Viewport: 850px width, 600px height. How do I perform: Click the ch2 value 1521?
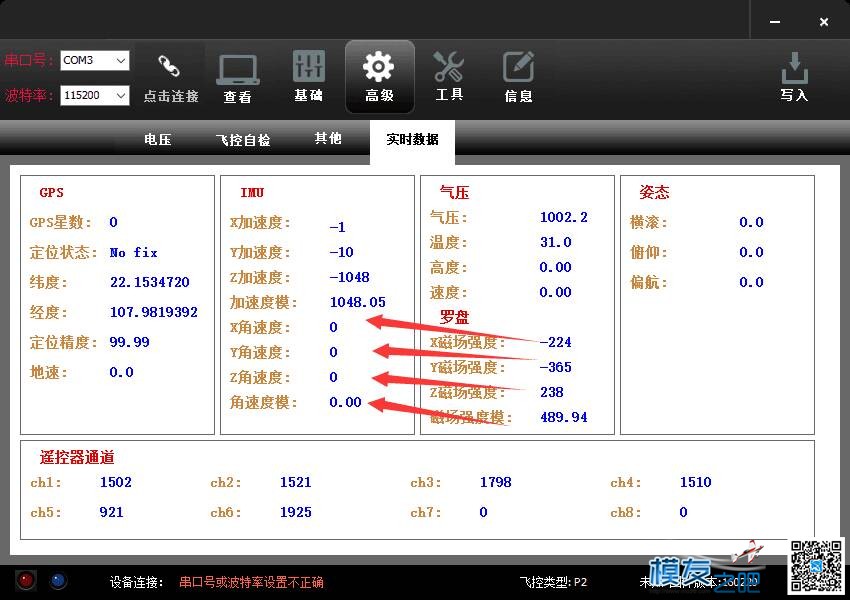click(295, 482)
